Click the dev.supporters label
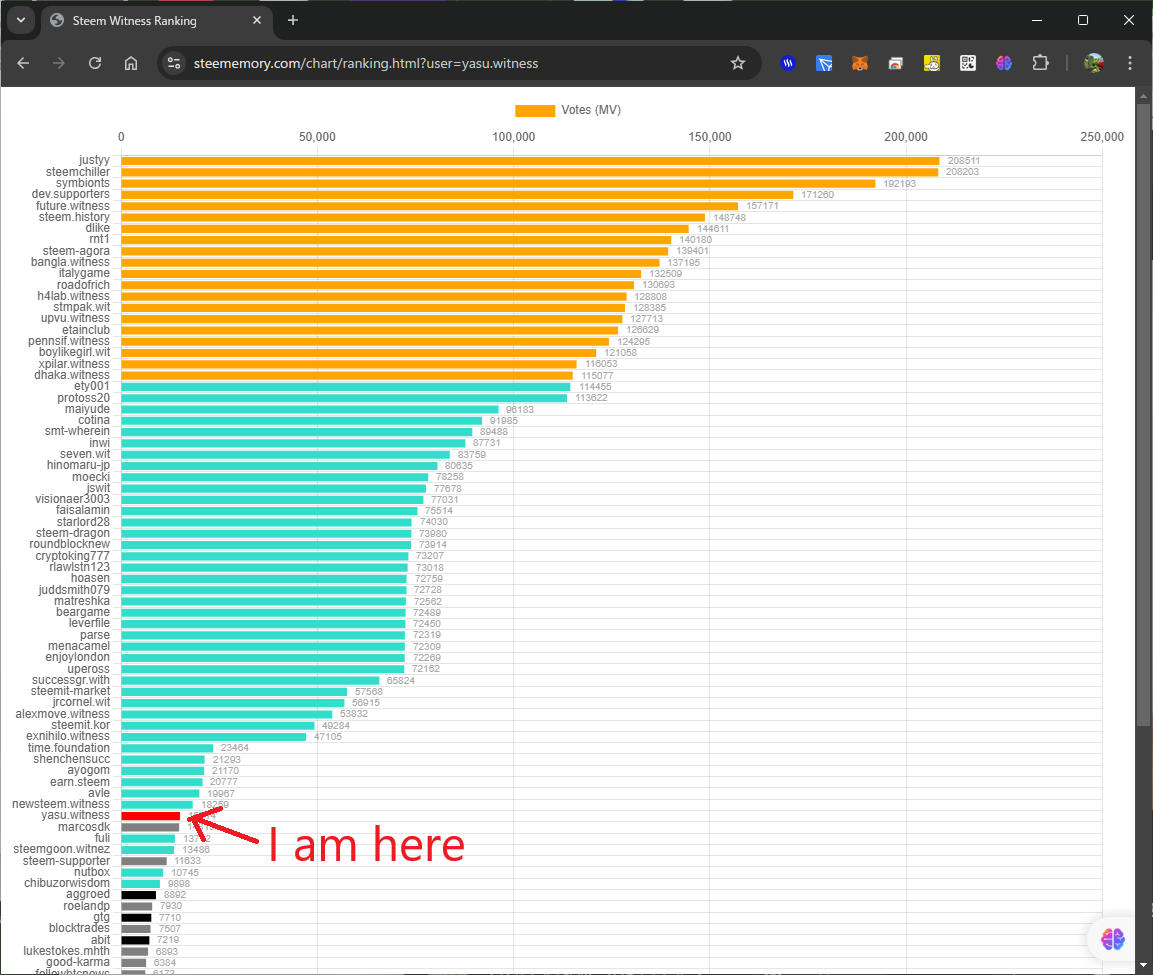This screenshot has height=975, width=1153. 71,194
